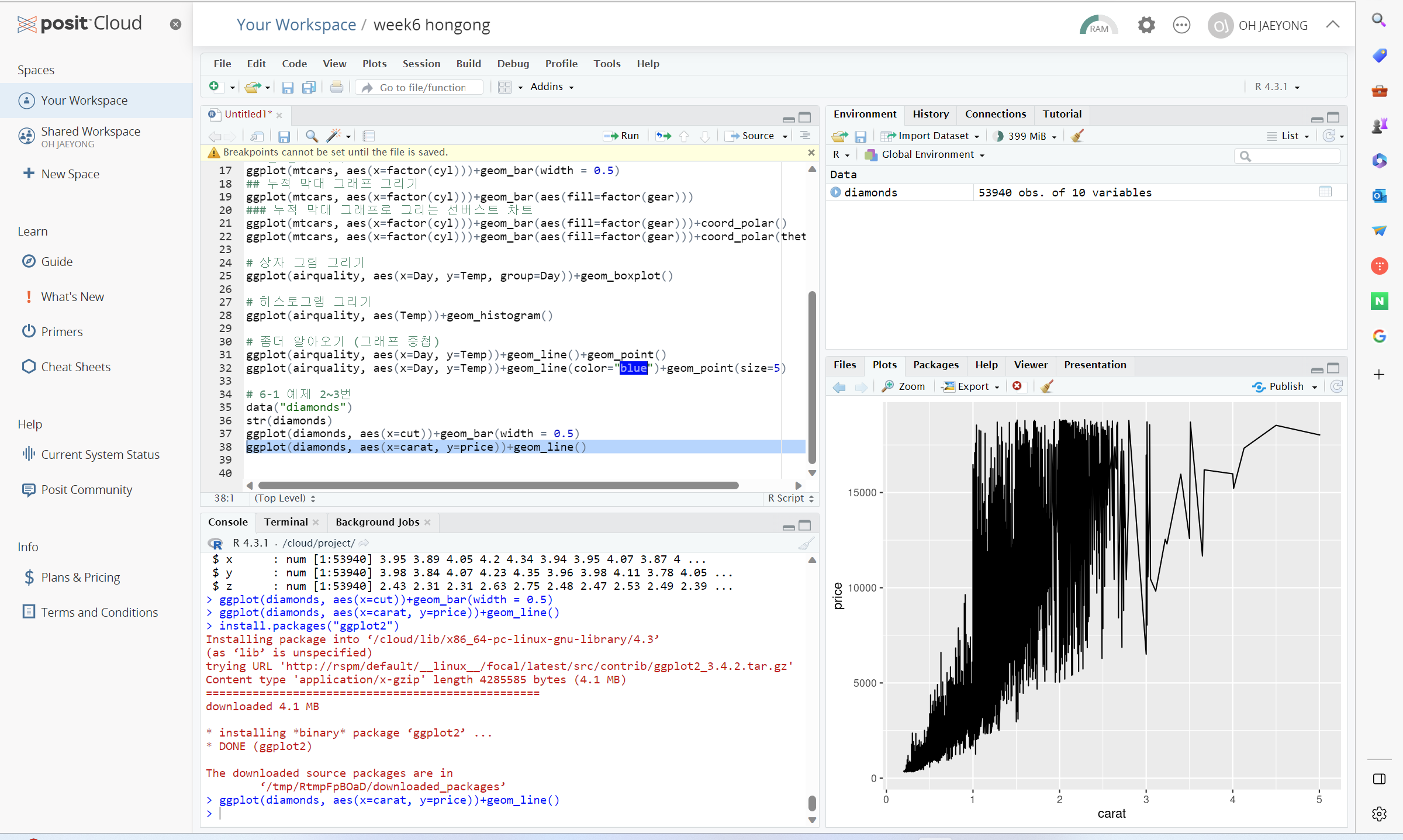Screen dimensions: 1403x840
Task: Open the Your Workspace breadcrumb link
Action: click(x=296, y=25)
